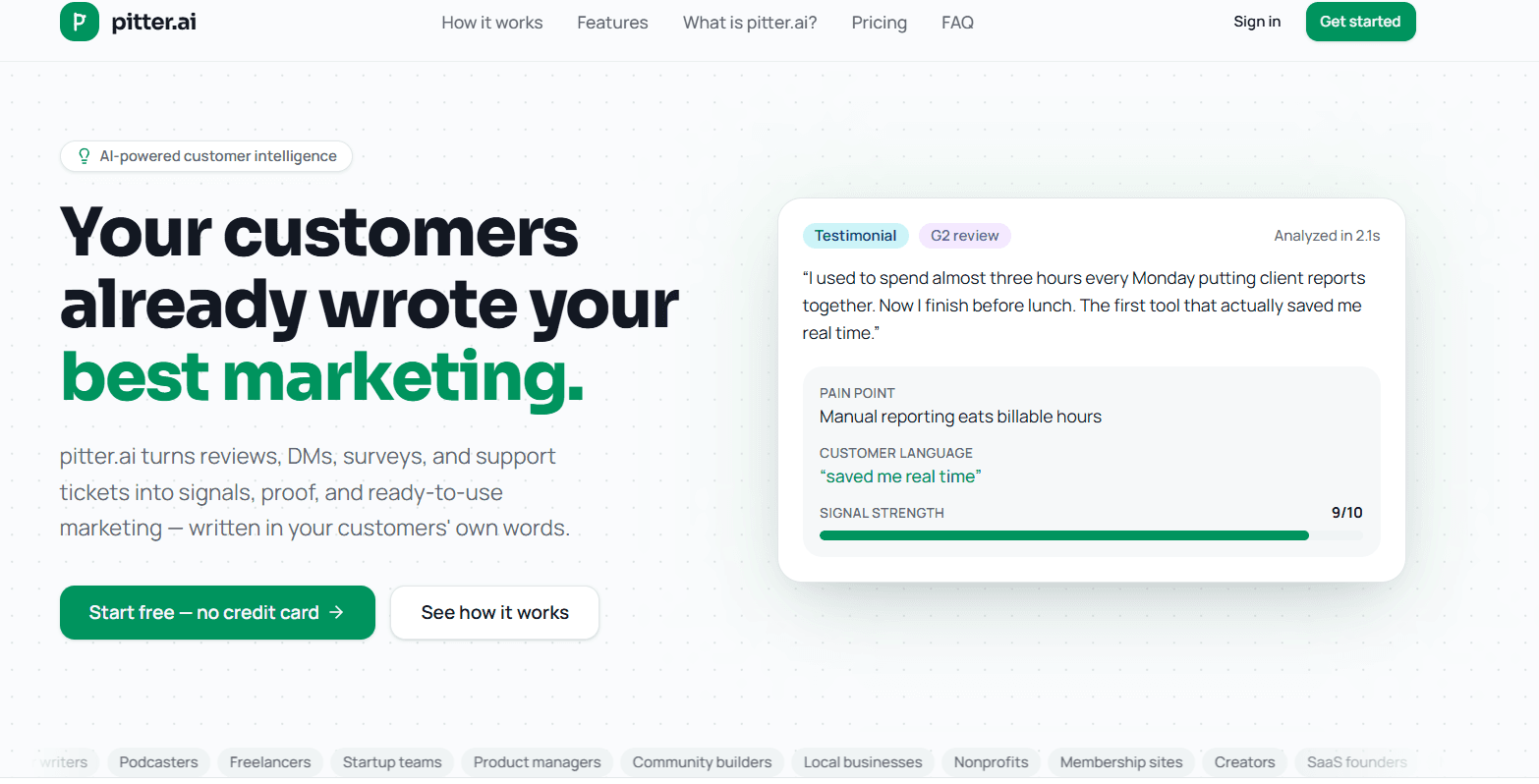
Task: Click the pitter.ai brand name text
Action: [154, 22]
